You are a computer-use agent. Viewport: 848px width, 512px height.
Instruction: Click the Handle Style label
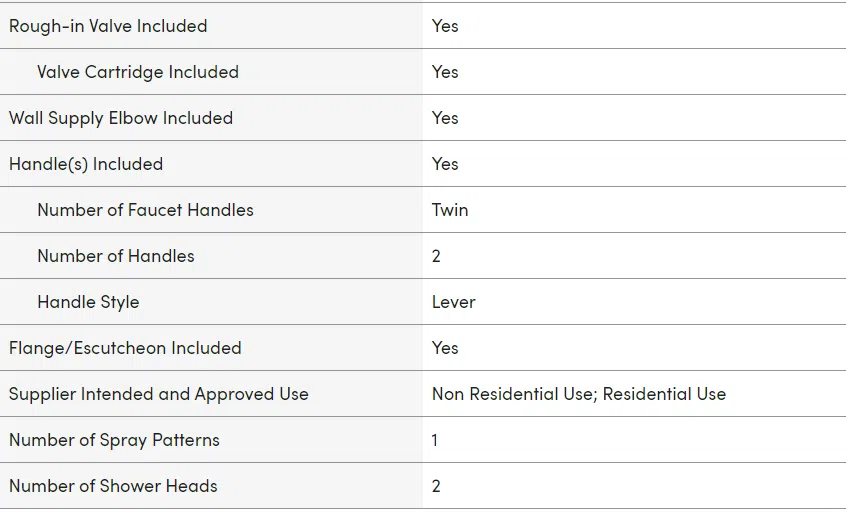coord(88,302)
